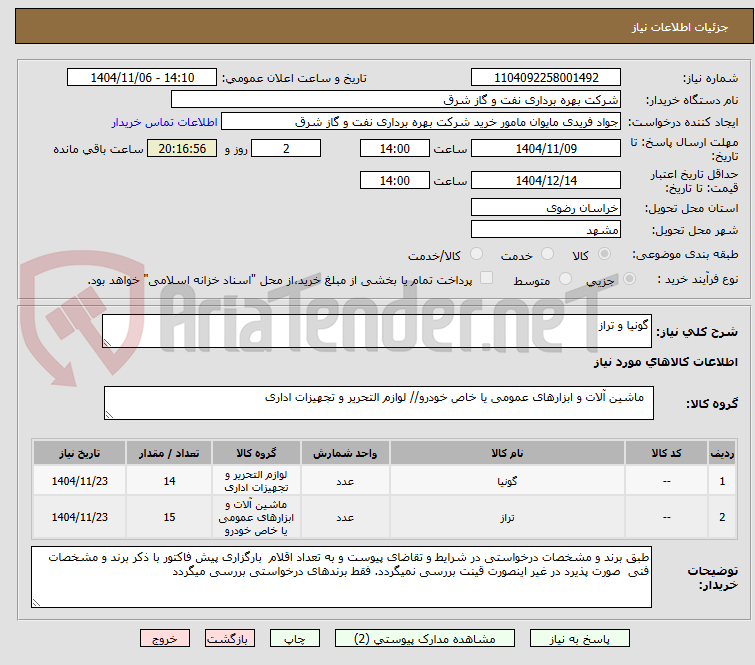This screenshot has height=665, width=755.
Task: Click the quantity cell showing 14
Action: click(x=169, y=481)
